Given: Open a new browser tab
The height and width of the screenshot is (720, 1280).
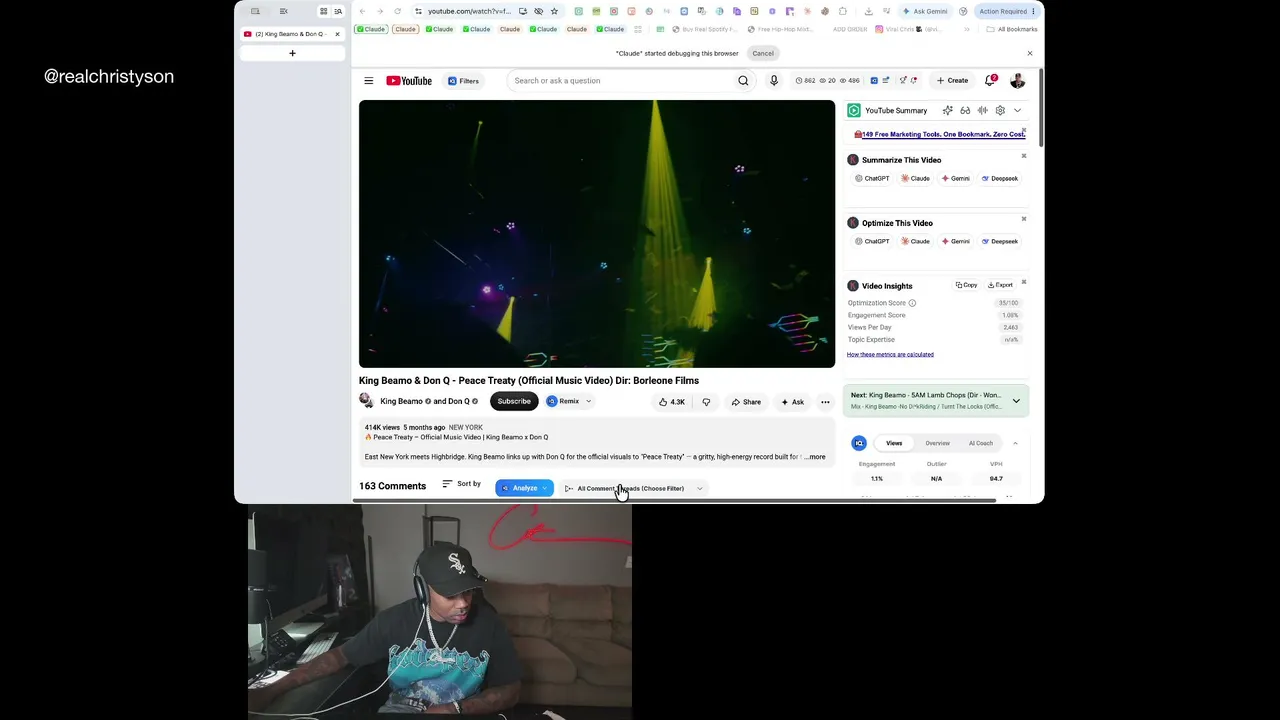Looking at the screenshot, I should tap(292, 53).
